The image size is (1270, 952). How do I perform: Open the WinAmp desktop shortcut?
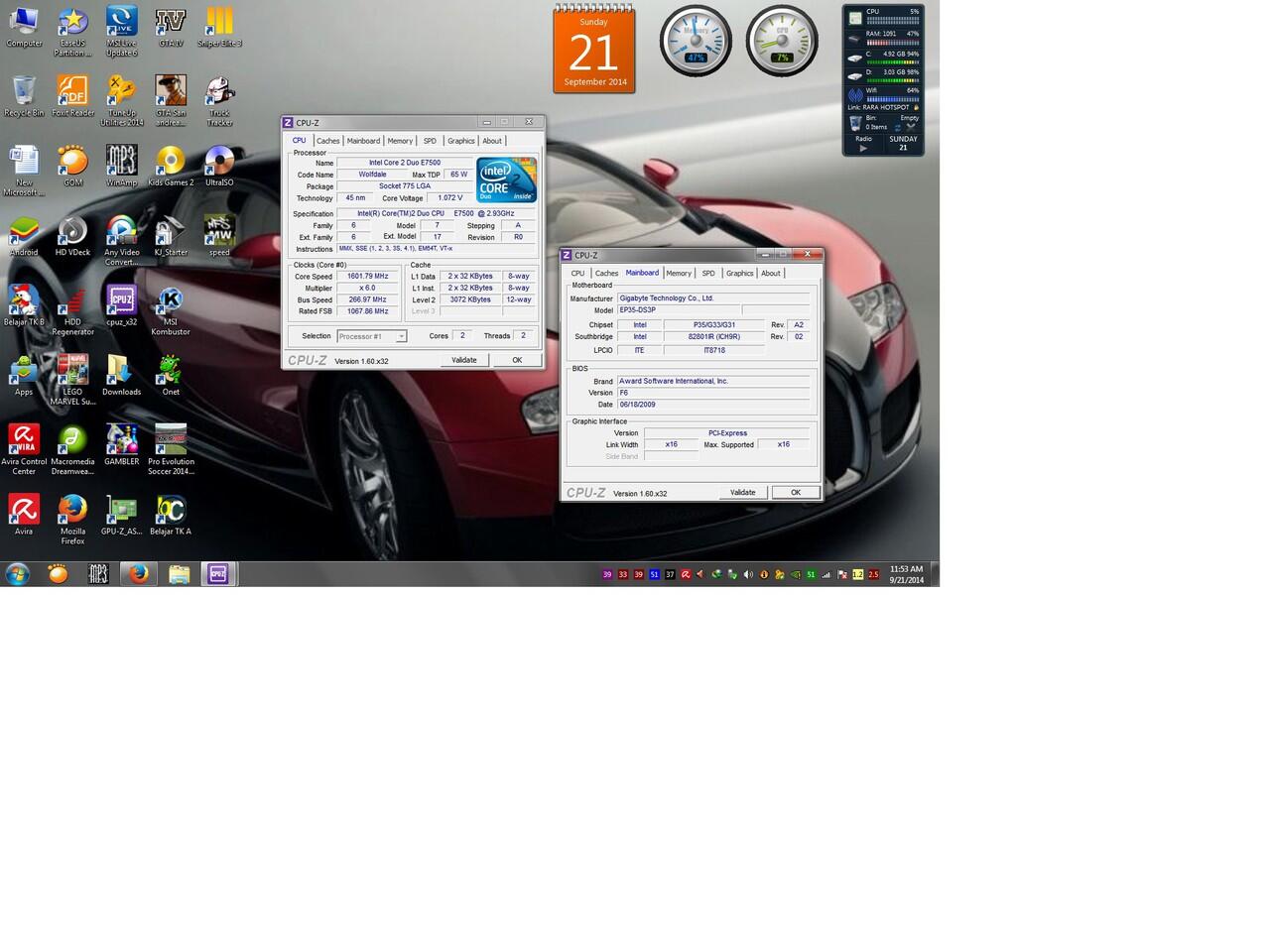point(121,165)
